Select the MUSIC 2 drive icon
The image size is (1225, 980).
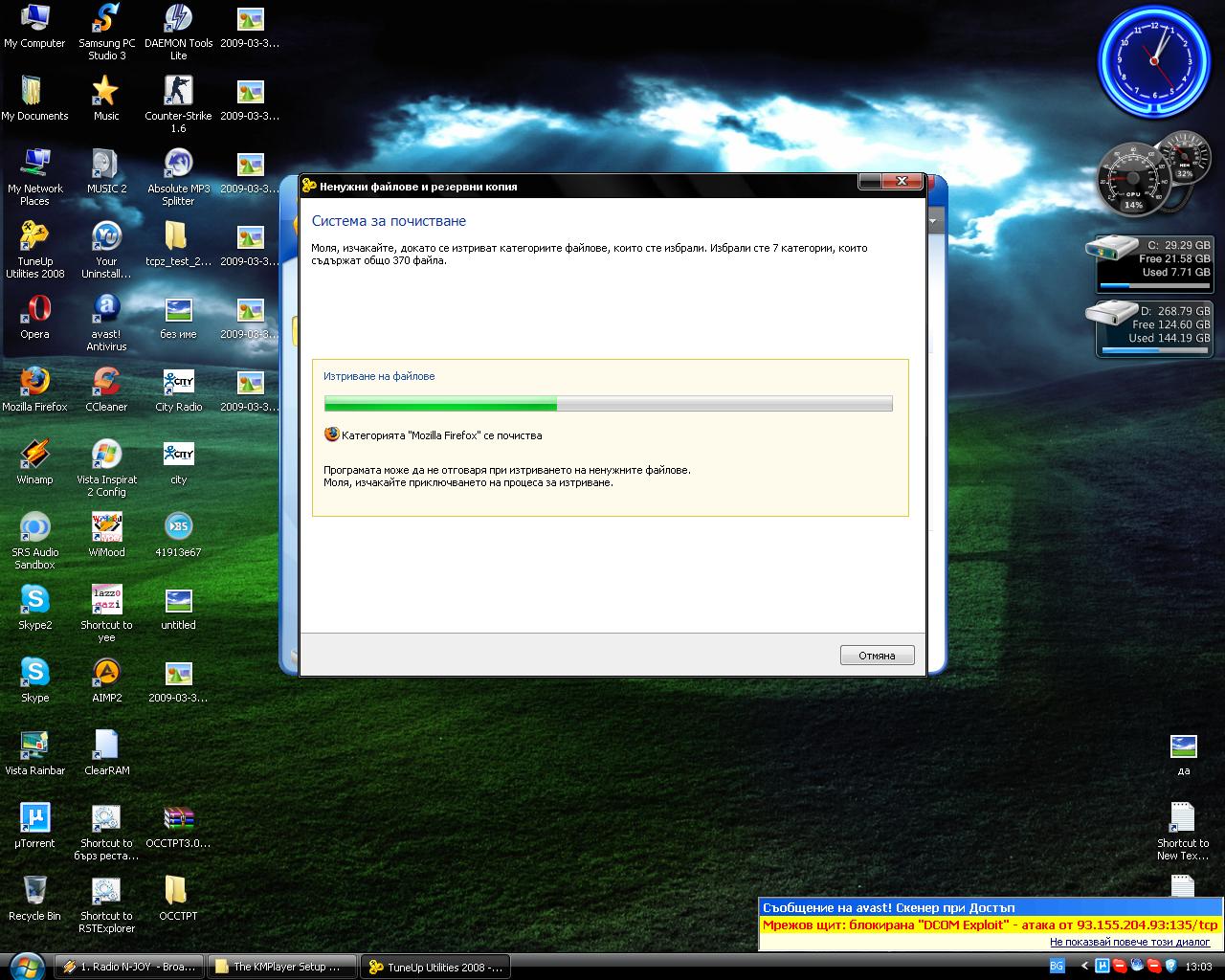(x=106, y=172)
